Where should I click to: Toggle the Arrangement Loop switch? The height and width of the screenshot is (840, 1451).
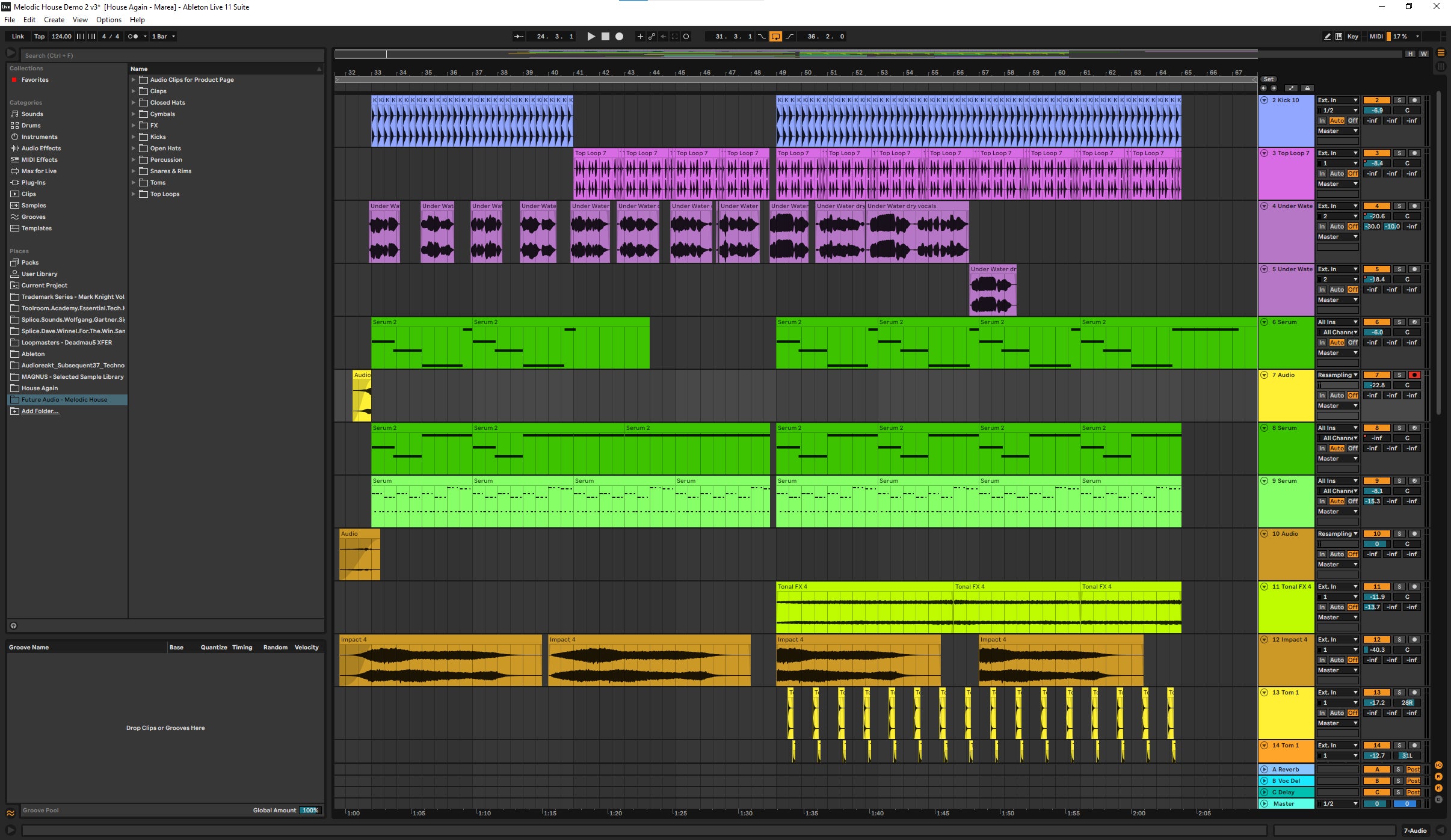pos(775,37)
